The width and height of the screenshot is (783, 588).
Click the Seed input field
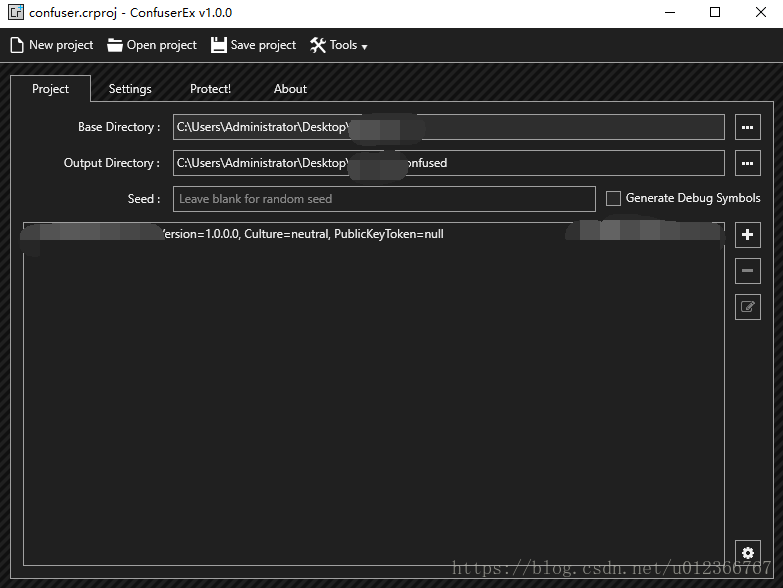click(384, 199)
